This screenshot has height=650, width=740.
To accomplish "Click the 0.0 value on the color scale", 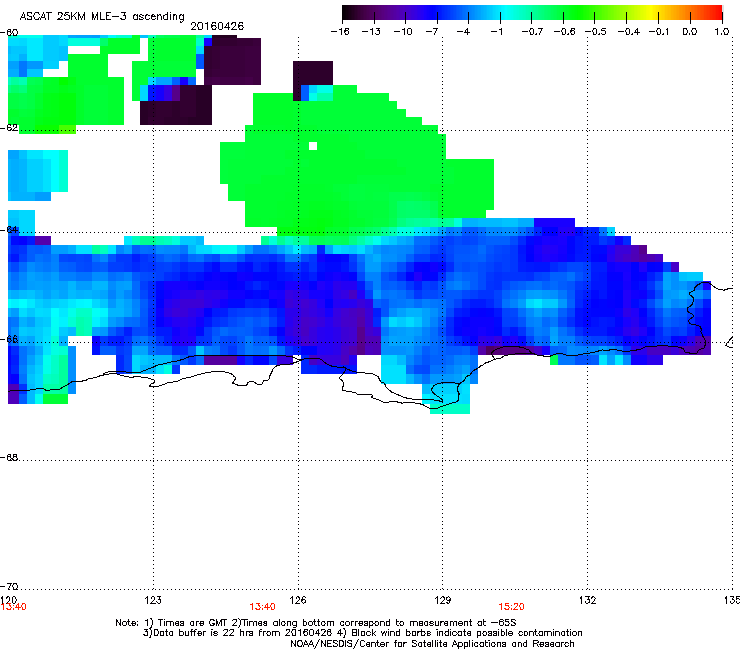I will pyautogui.click(x=690, y=32).
